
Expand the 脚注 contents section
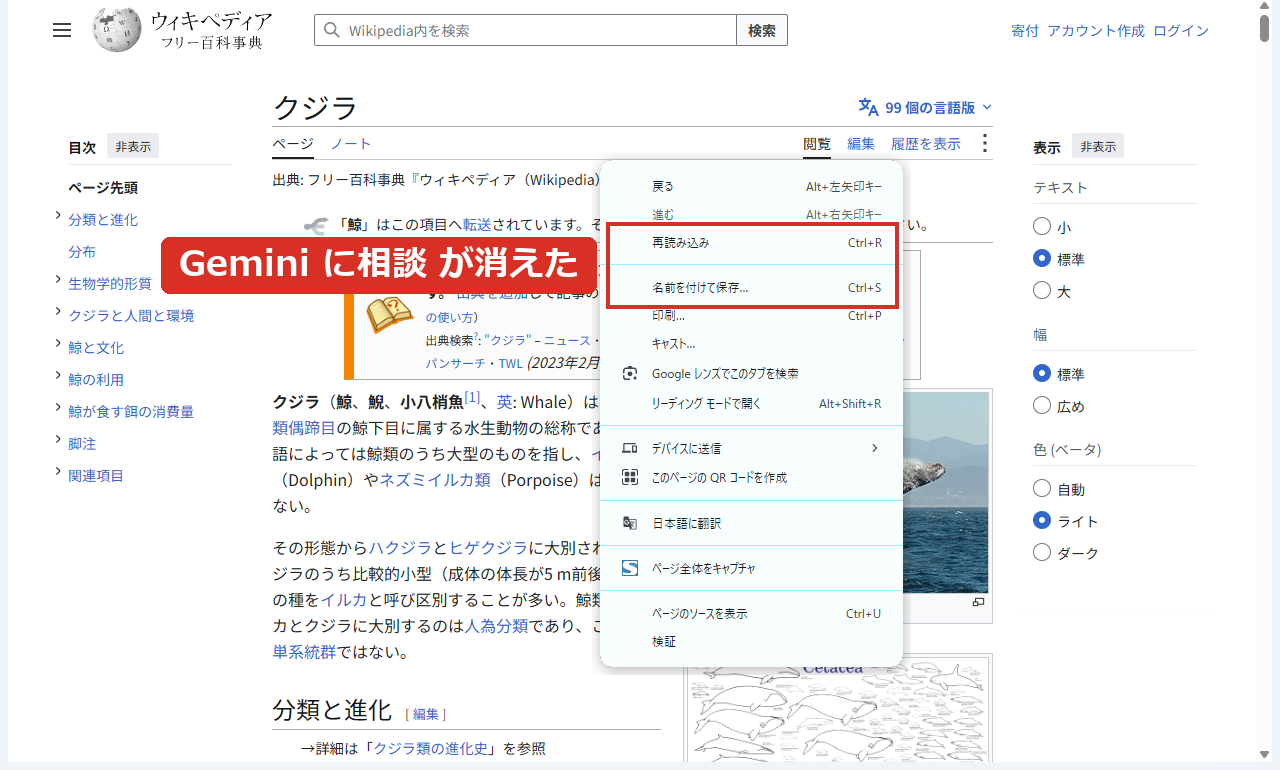click(x=58, y=441)
